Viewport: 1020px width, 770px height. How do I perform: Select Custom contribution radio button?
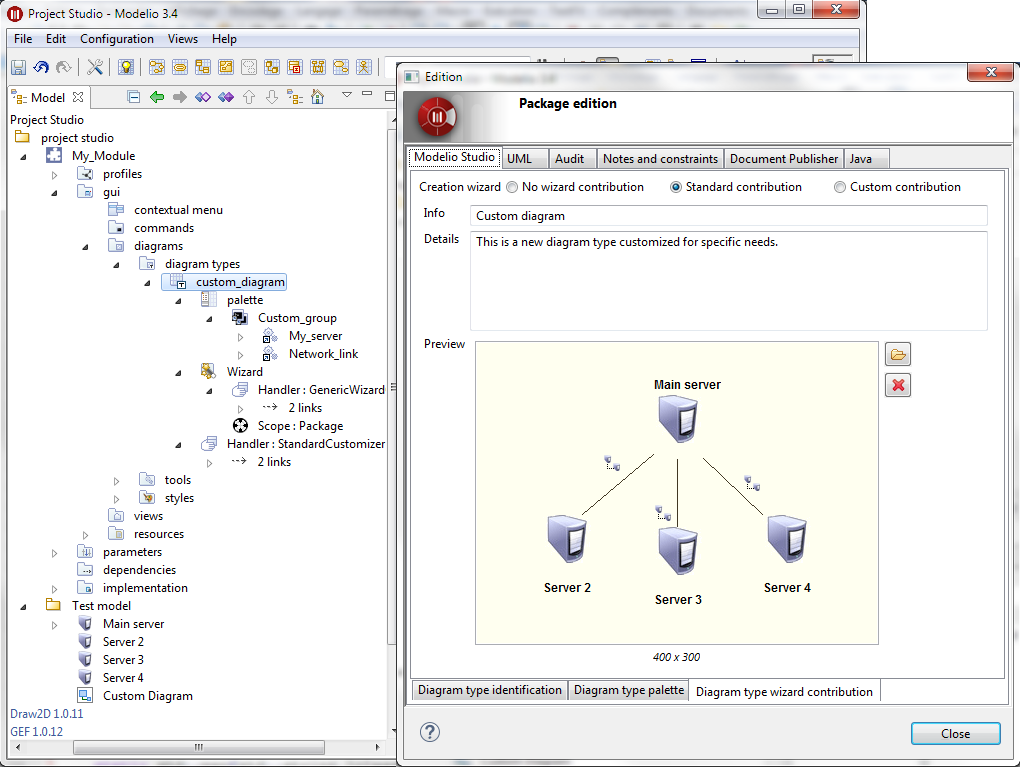coord(840,187)
